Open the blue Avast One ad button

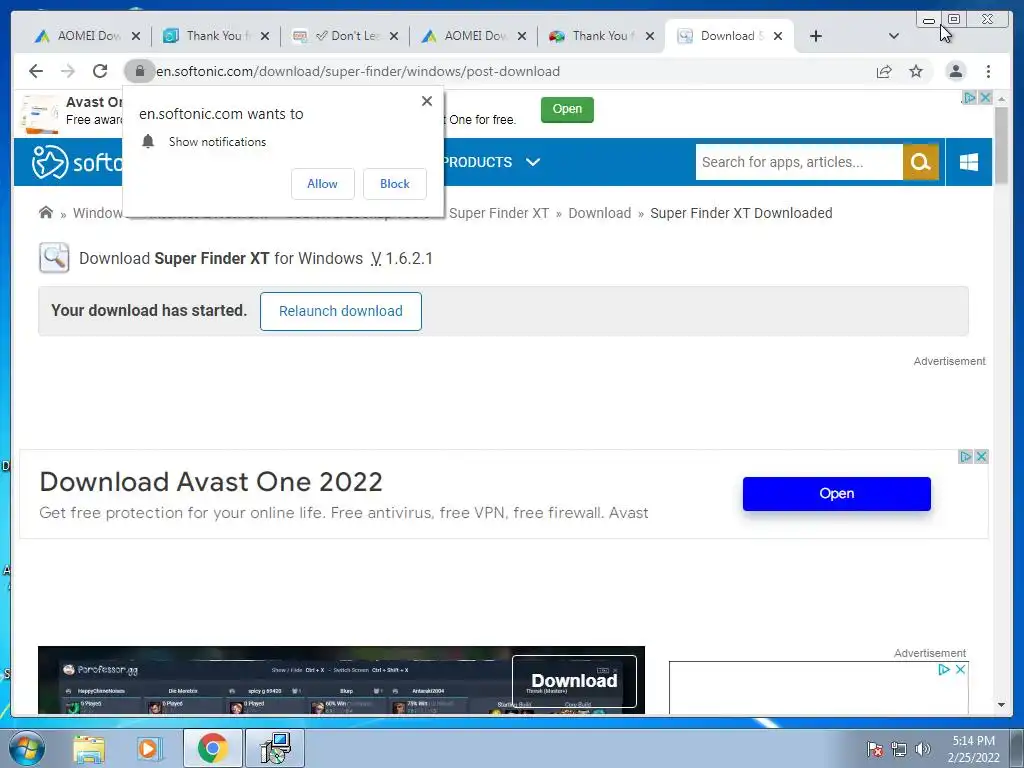[x=837, y=494]
